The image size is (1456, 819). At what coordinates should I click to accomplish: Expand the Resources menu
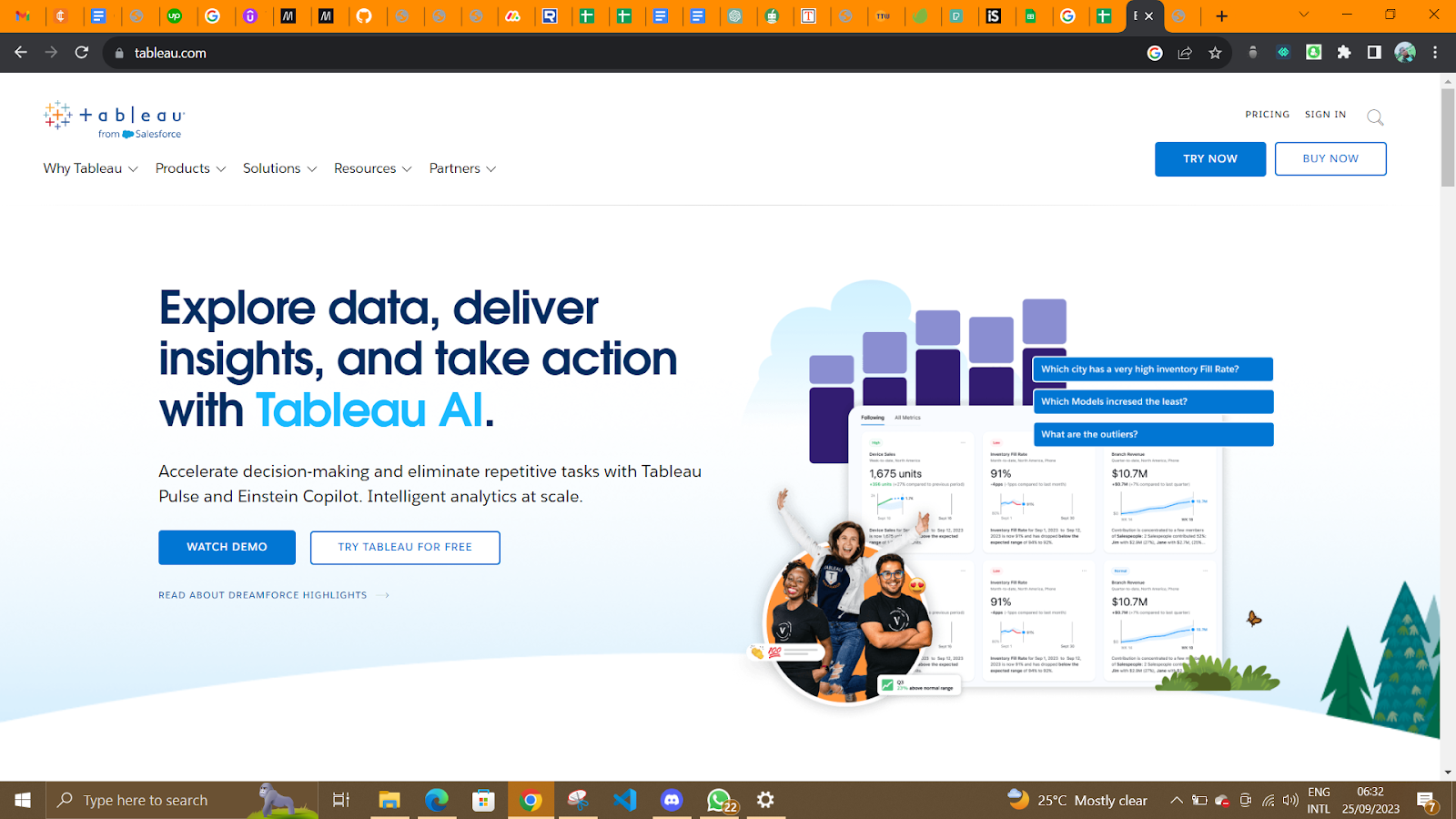click(x=372, y=168)
